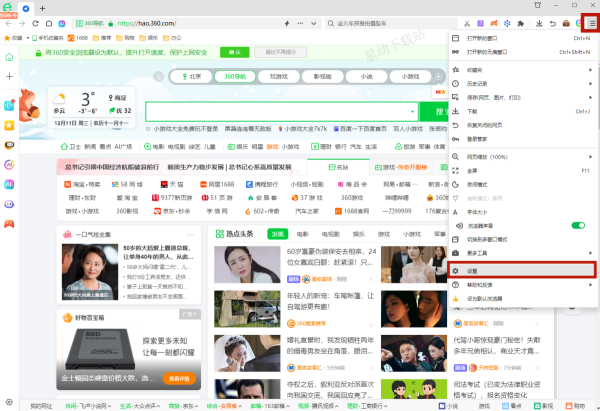Image resolution: width=600 pixels, height=411 pixels.
Task: Open the 58同城 site link
Action: 127,184
